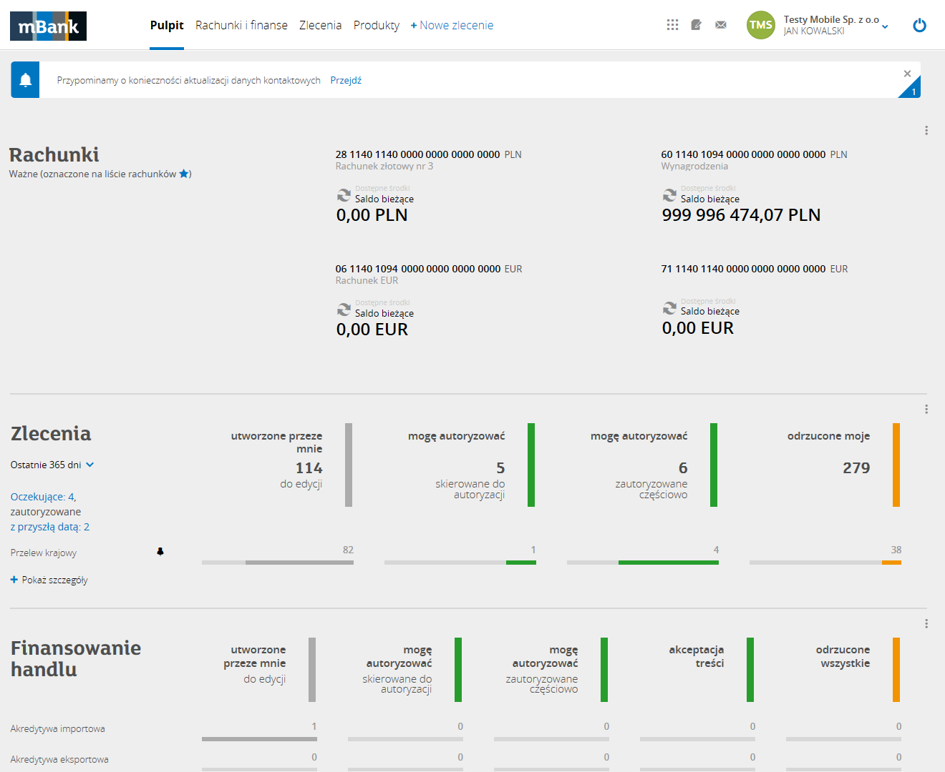The height and width of the screenshot is (772, 945).
Task: Click the mBank logo
Action: (48, 26)
